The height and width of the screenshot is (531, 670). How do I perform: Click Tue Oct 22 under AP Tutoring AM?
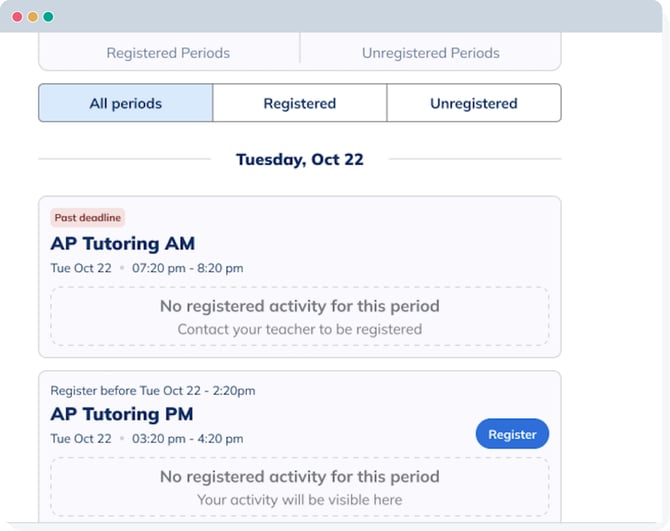pyautogui.click(x=81, y=268)
